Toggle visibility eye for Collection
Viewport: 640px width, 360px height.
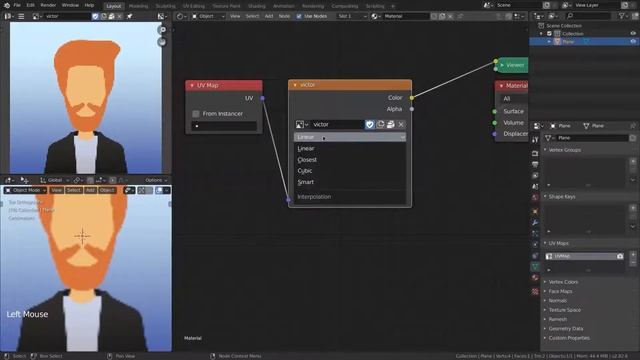633,33
